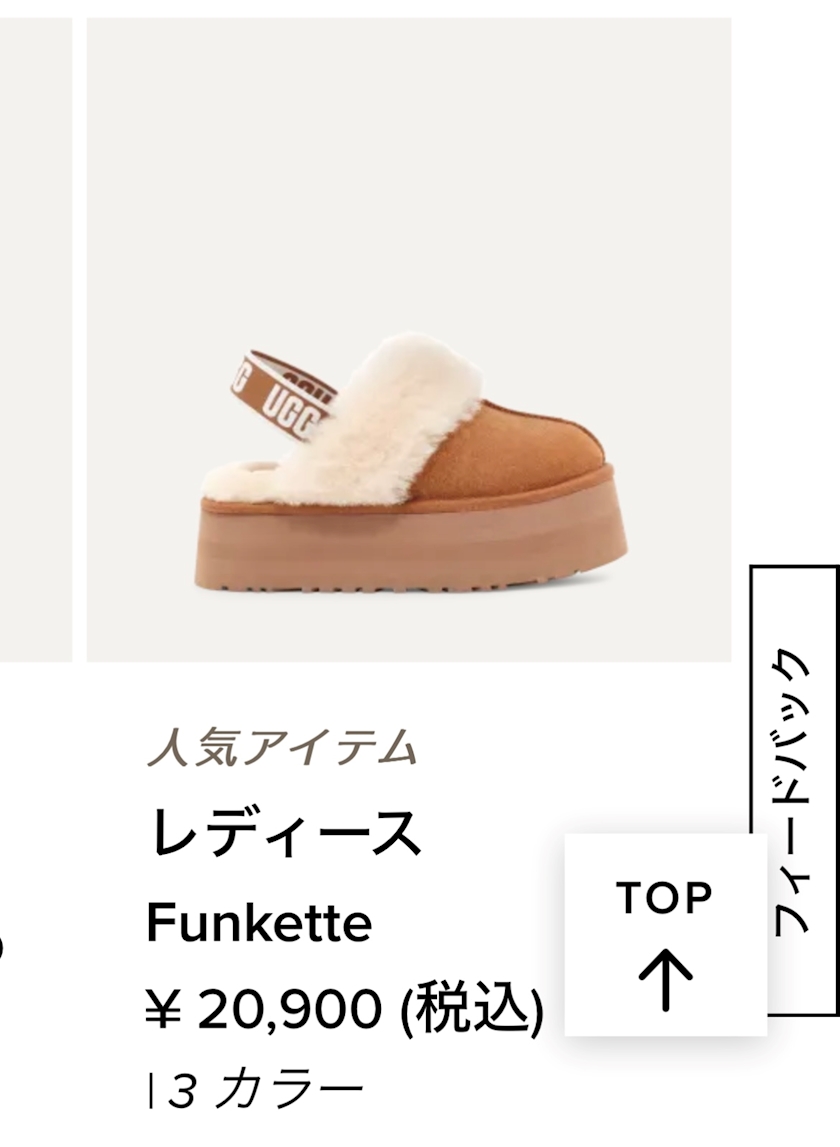The width and height of the screenshot is (840, 1147).
Task: Click the 人気アイテム badge label
Action: click(x=282, y=748)
